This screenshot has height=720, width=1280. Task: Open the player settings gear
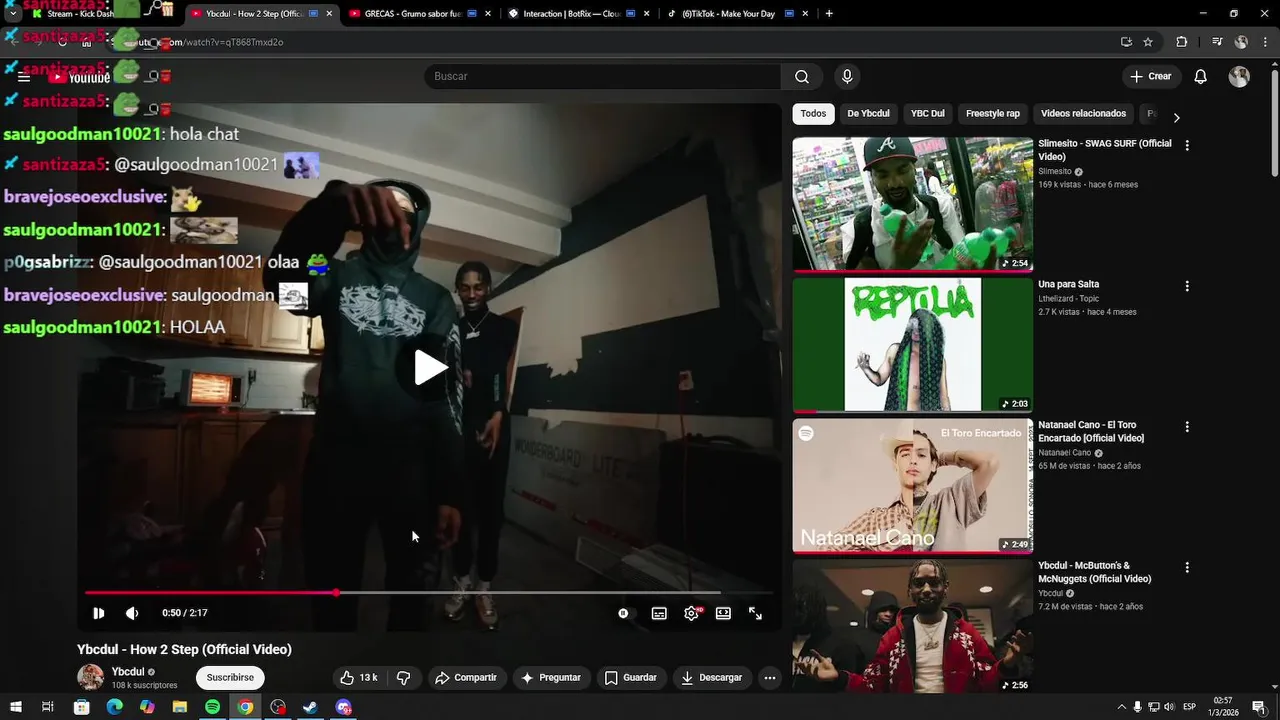click(691, 613)
